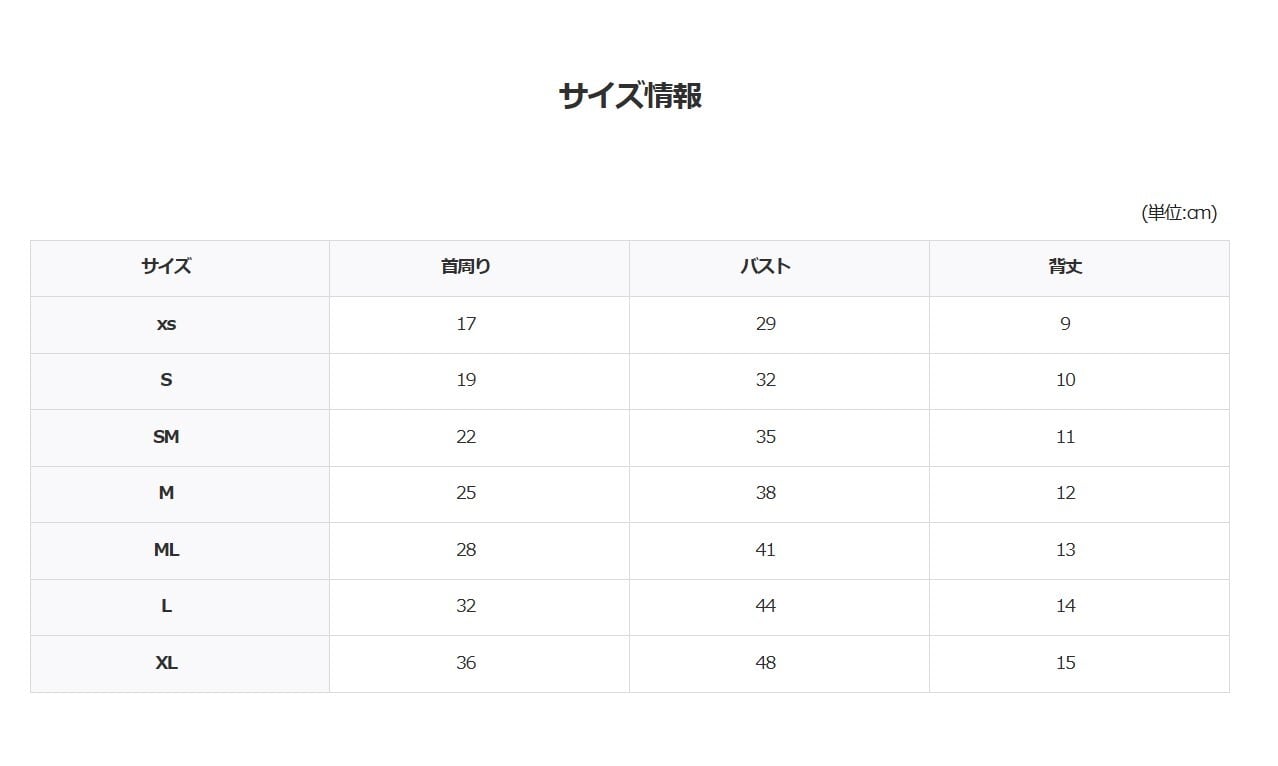
Task: Click the unit label (単位:cm)
Action: [x=1179, y=213]
